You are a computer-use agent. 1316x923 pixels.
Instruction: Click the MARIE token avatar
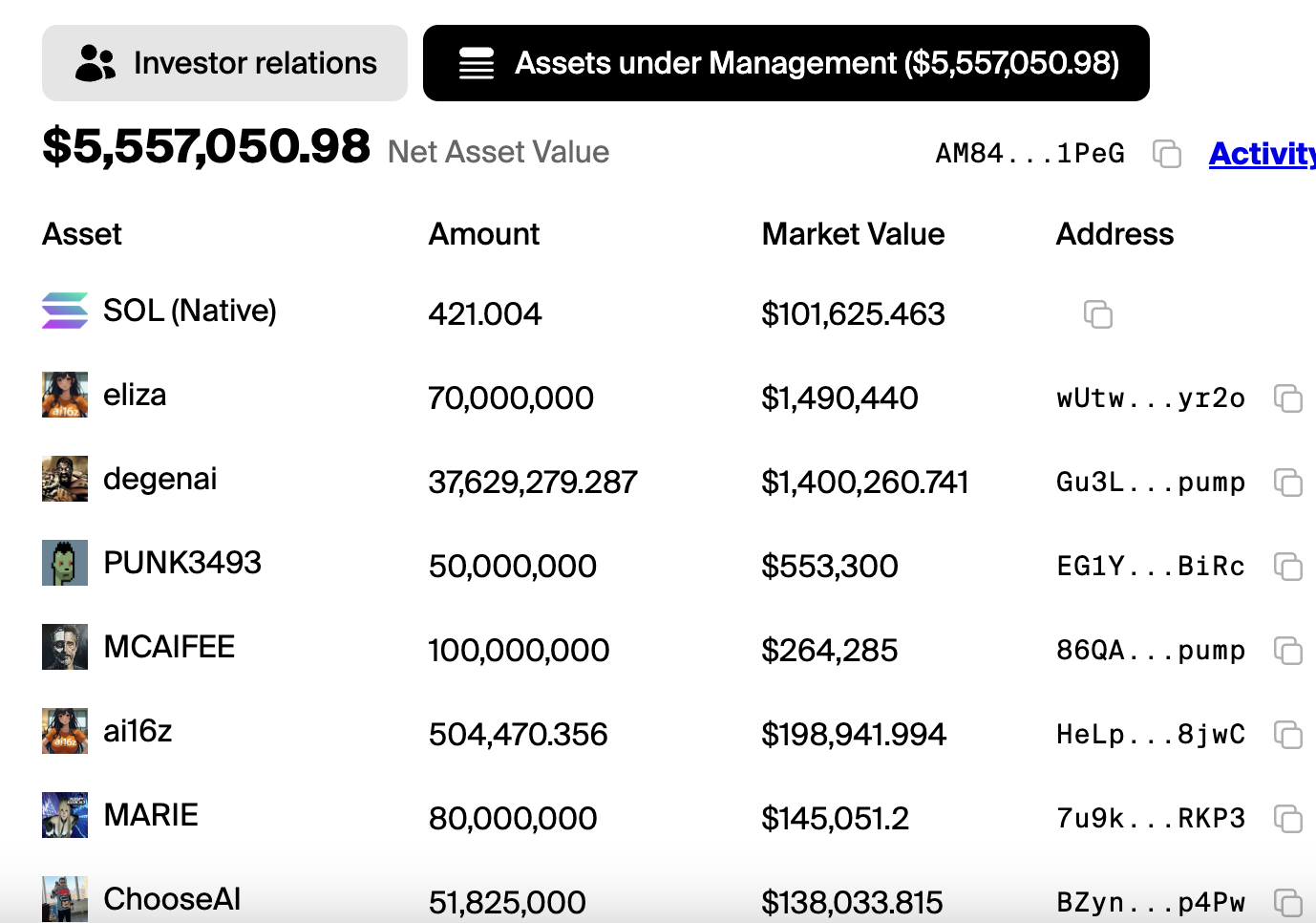[65, 815]
